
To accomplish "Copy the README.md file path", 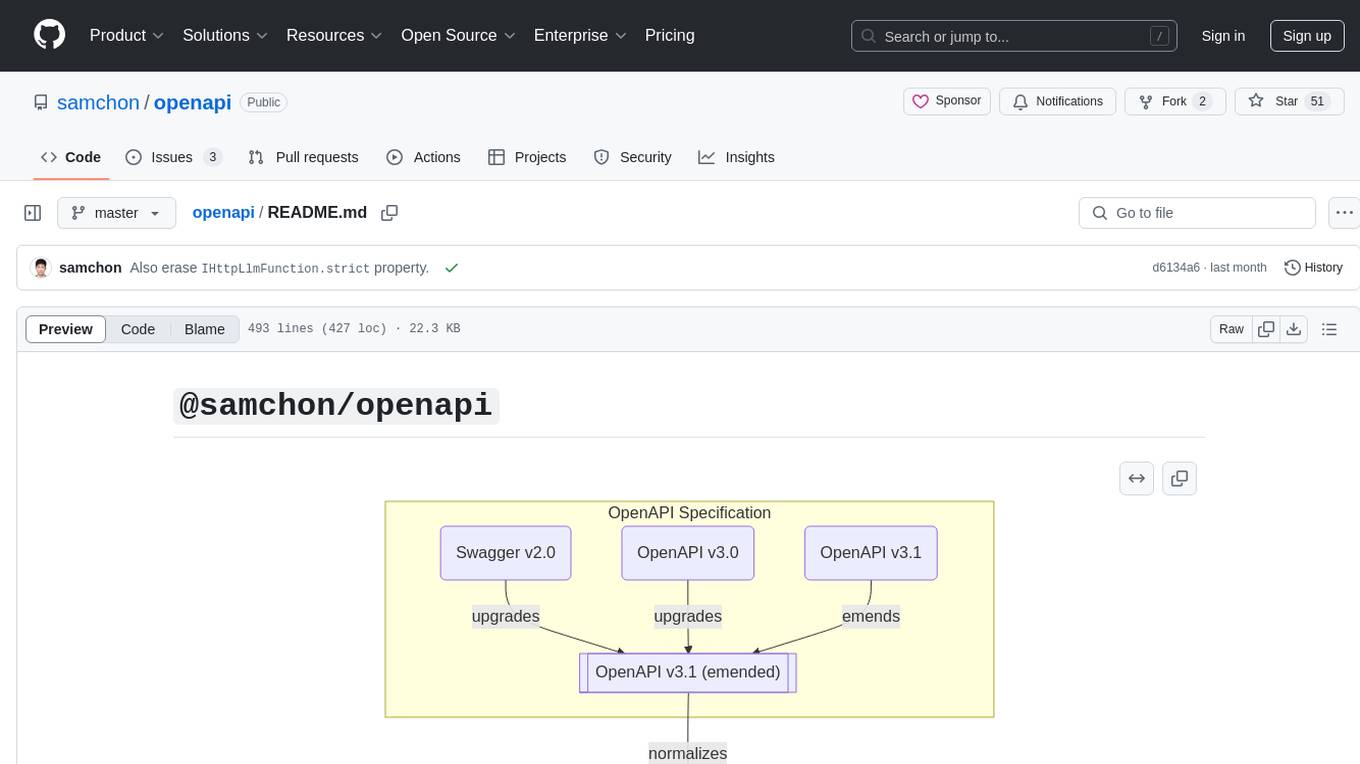I will click(x=390, y=213).
